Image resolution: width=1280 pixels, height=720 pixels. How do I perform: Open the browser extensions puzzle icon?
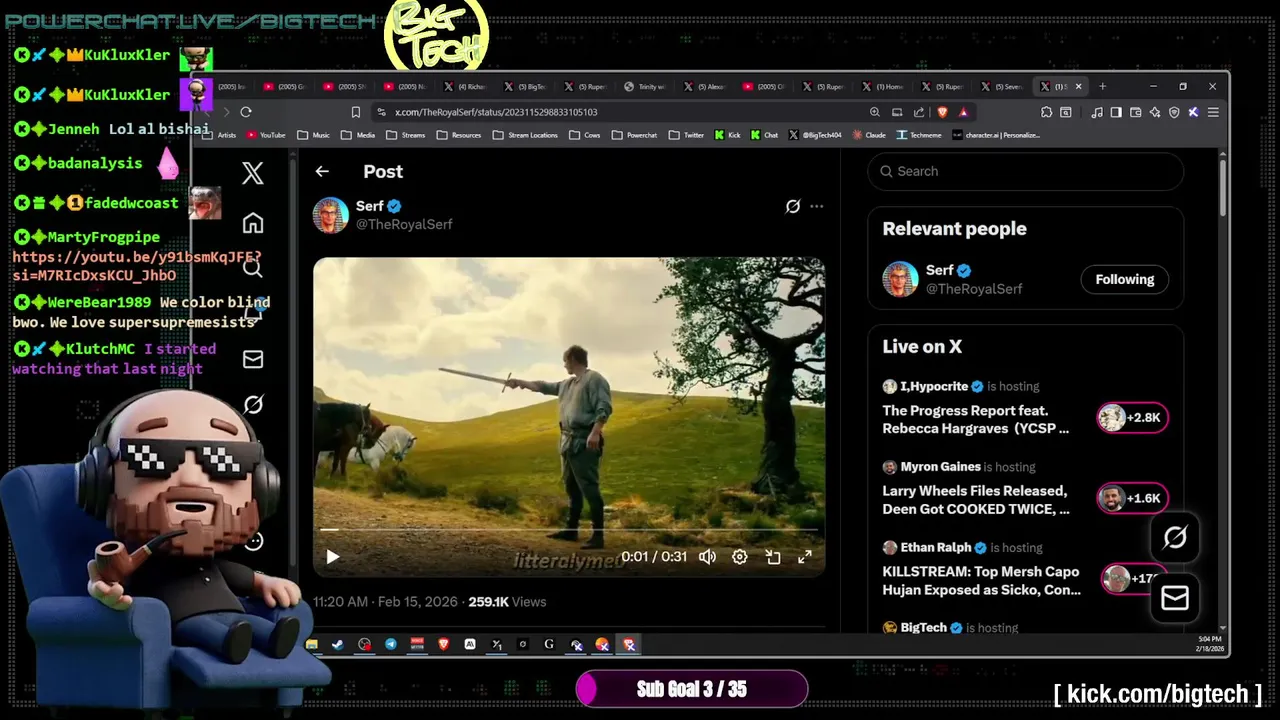(x=1046, y=112)
